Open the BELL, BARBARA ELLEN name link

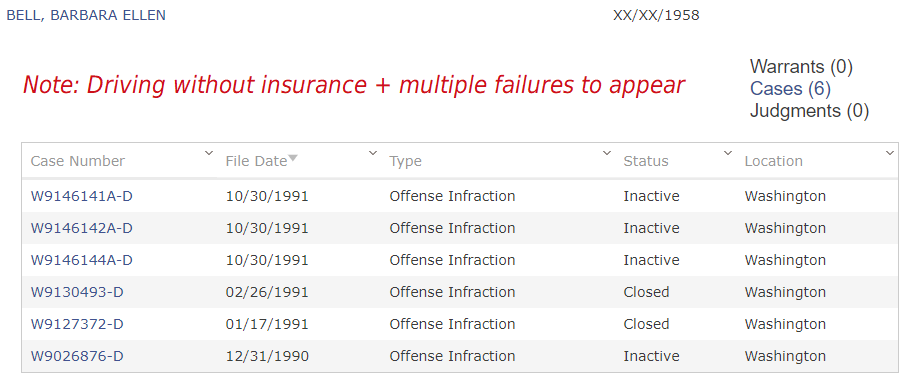click(86, 16)
